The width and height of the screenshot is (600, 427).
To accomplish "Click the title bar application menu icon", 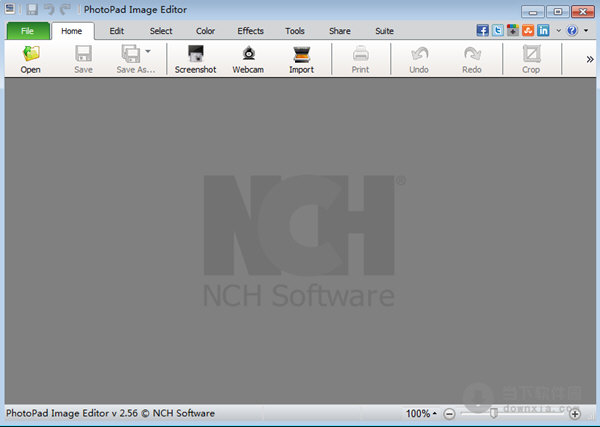I will click(10, 9).
